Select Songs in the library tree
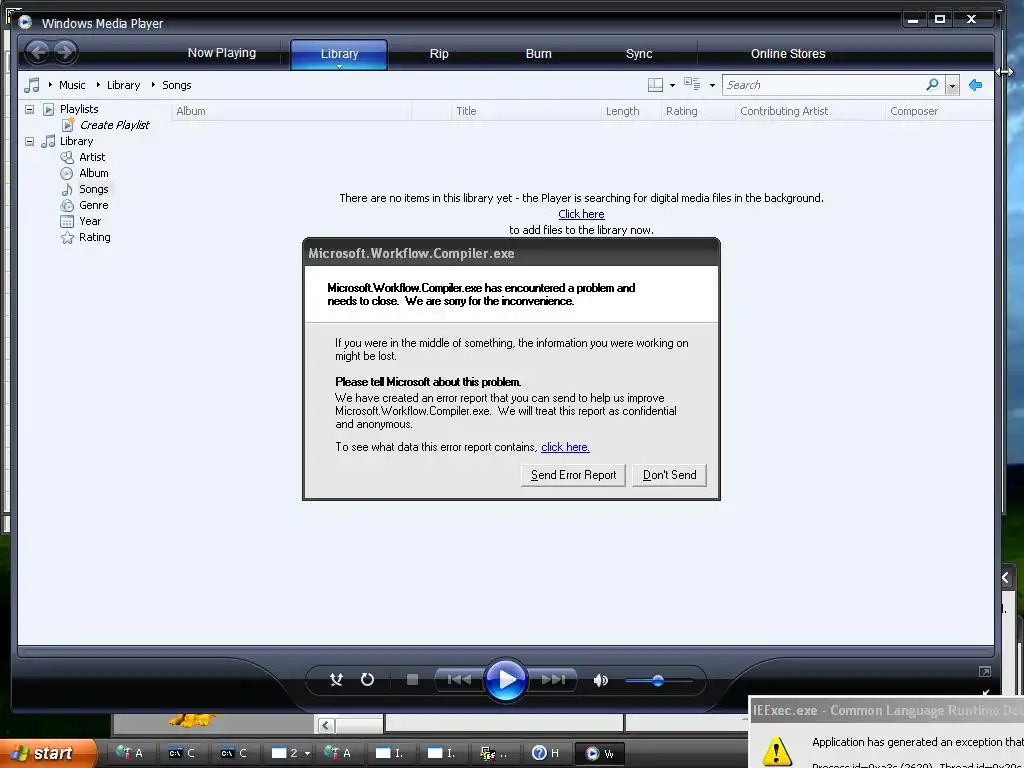This screenshot has height=768, width=1024. tap(94, 189)
